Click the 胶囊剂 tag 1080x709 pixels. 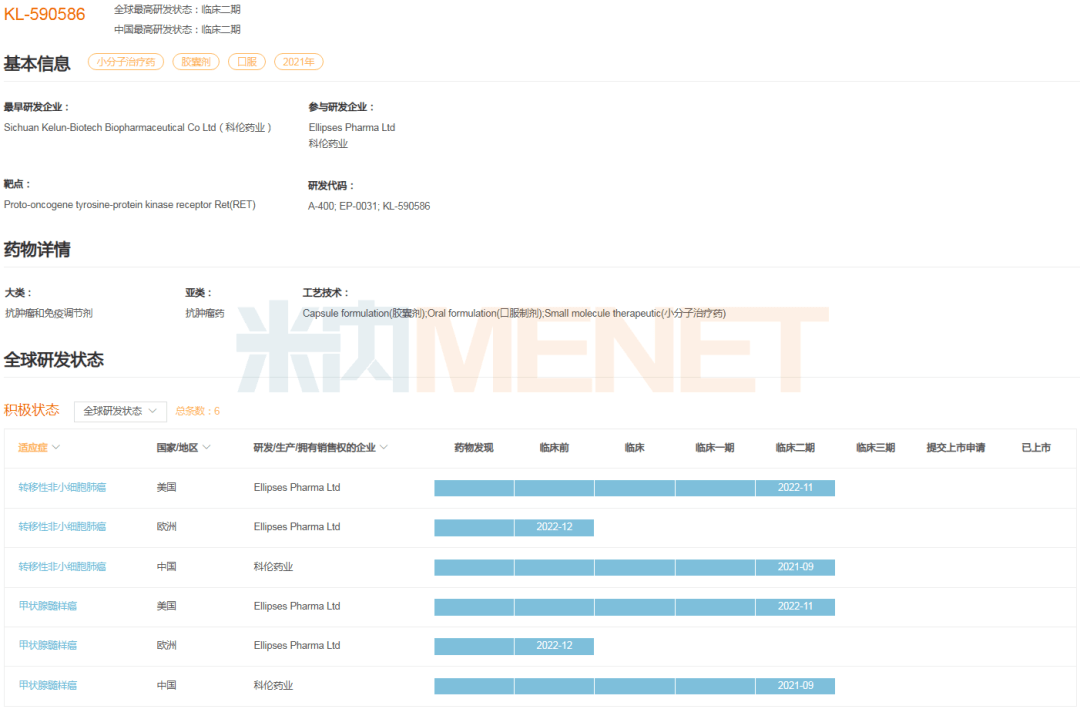pos(196,62)
